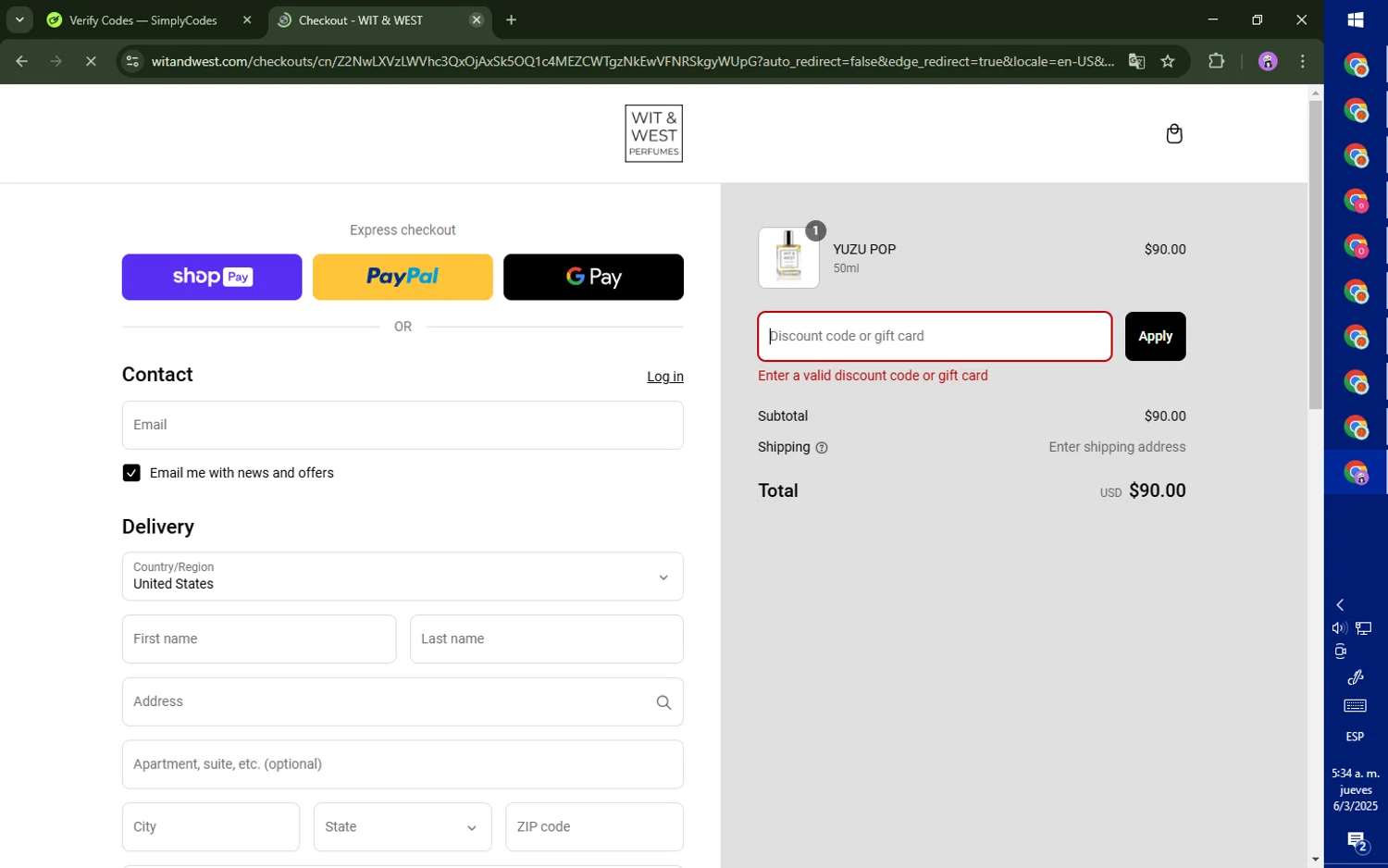Open the Windows notification center icon
The width and height of the screenshot is (1388, 868).
click(x=1357, y=842)
